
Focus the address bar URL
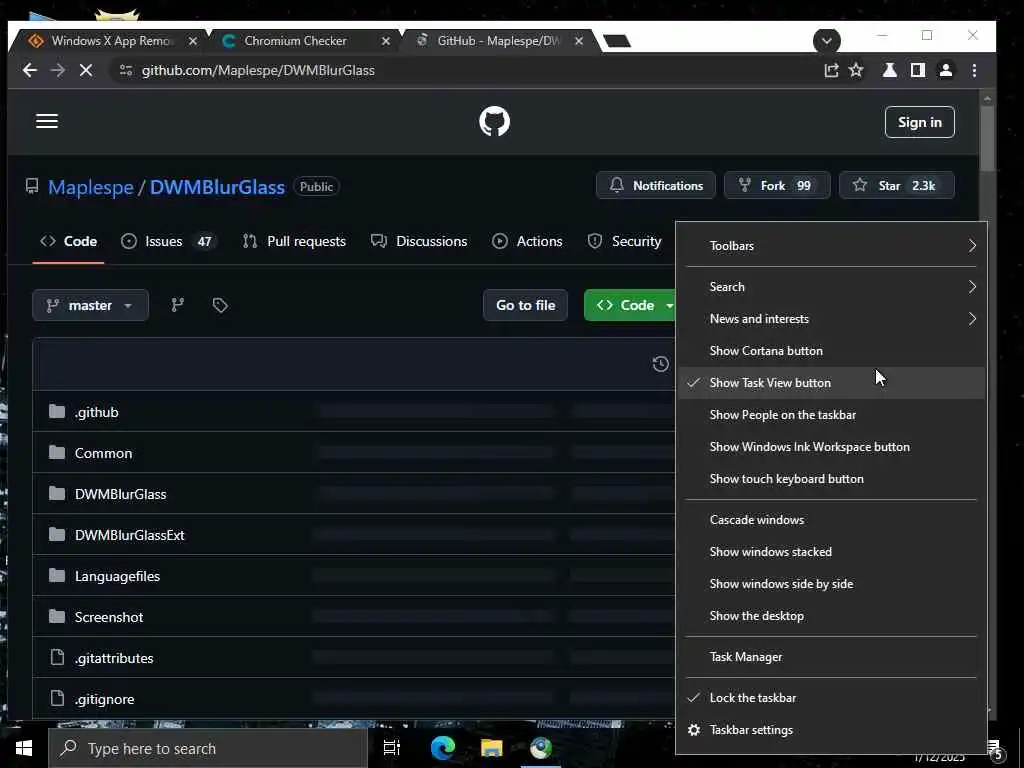tap(258, 71)
